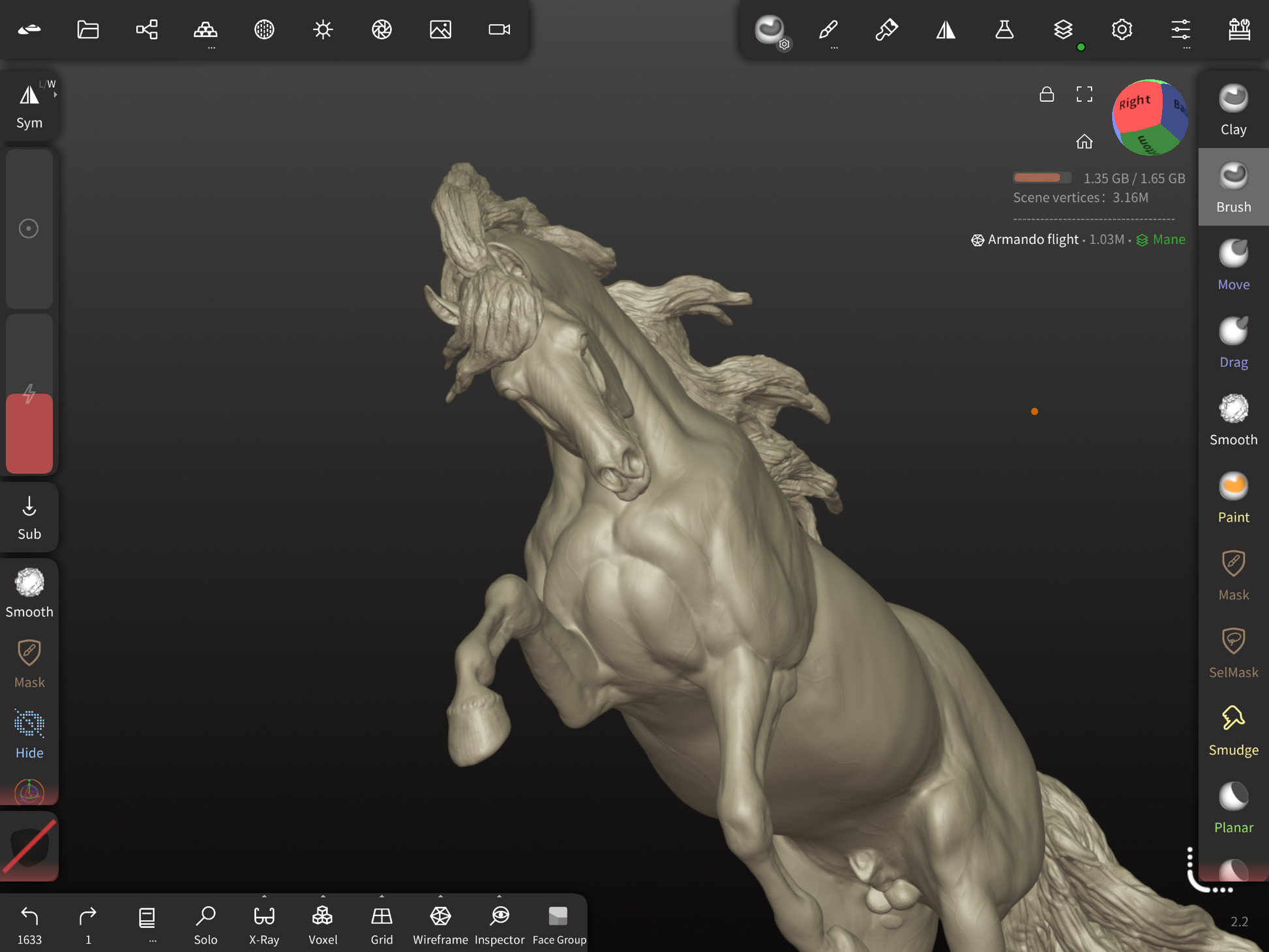Open the Layers panel icon
Screen dimensions: 1269x952
[1063, 29]
